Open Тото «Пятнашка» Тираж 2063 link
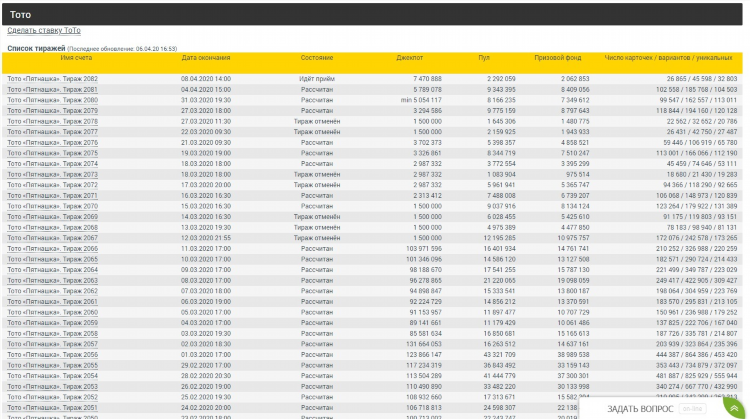The width and height of the screenshot is (750, 419). pyautogui.click(x=53, y=281)
